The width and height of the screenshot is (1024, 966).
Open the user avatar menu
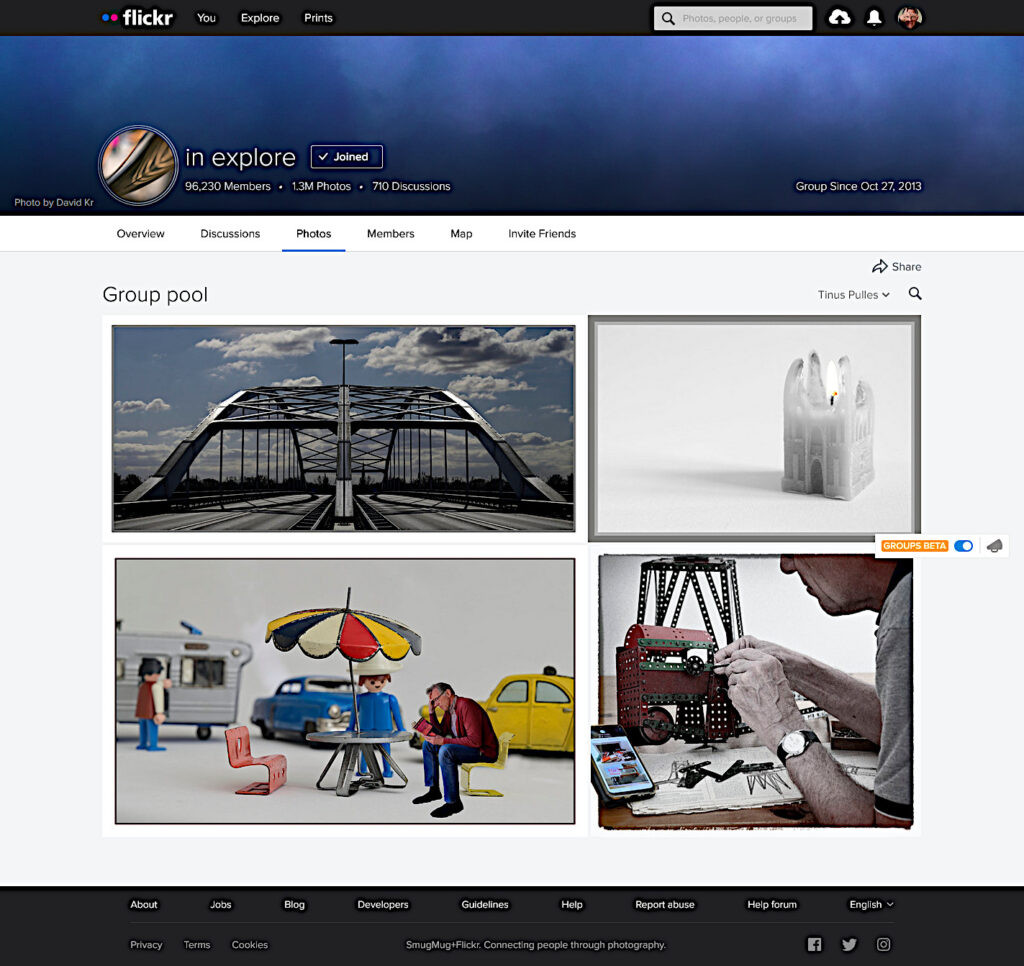coord(909,18)
